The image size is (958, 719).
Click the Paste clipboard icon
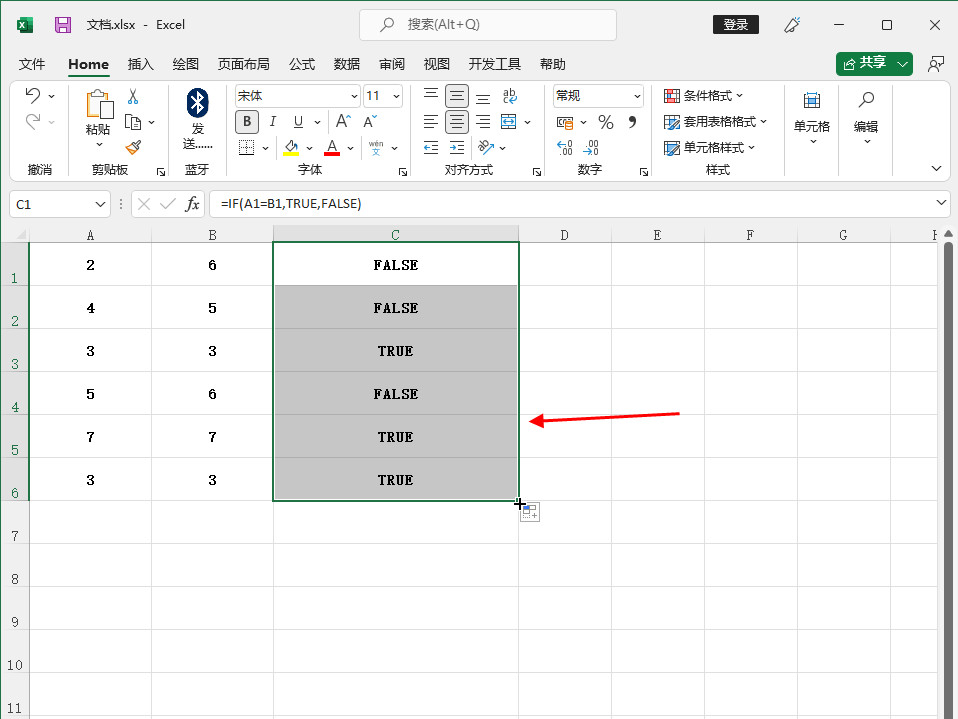click(x=99, y=104)
